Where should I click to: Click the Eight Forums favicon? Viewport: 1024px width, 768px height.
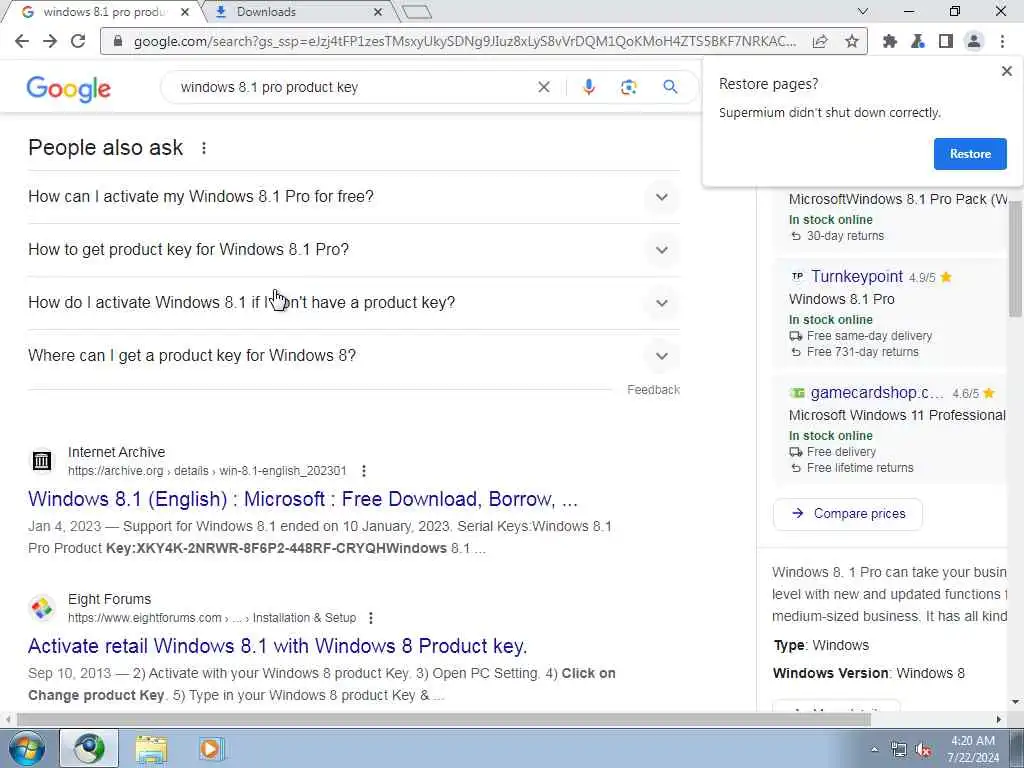42,608
